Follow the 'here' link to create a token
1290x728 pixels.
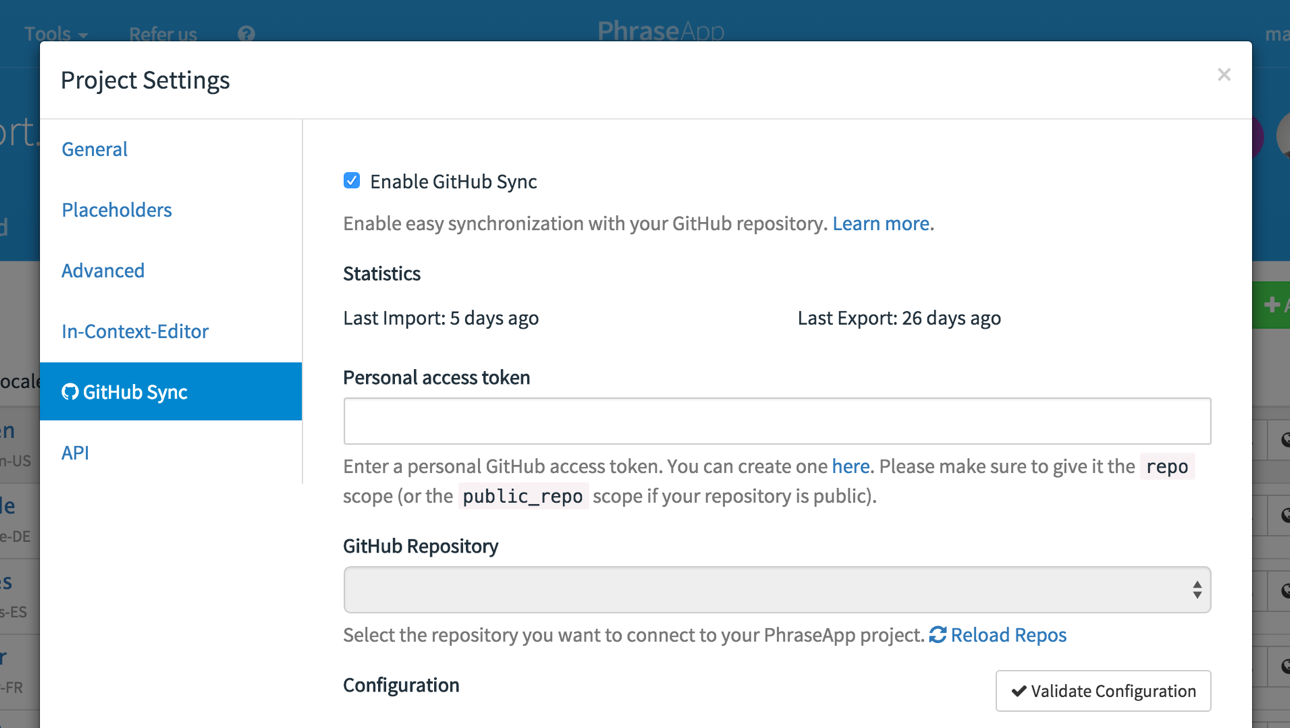[x=851, y=466]
